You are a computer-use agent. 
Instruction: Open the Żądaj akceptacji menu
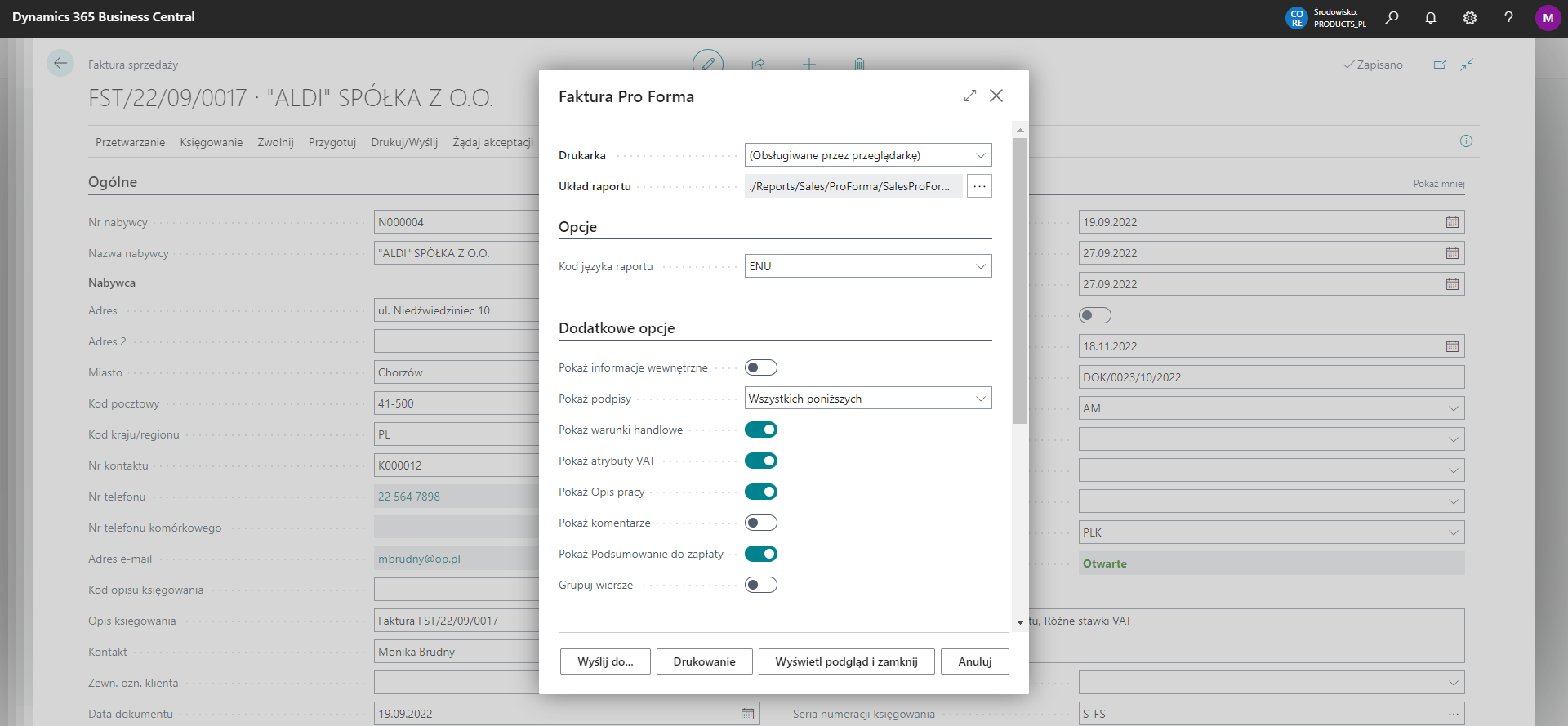pyautogui.click(x=492, y=142)
